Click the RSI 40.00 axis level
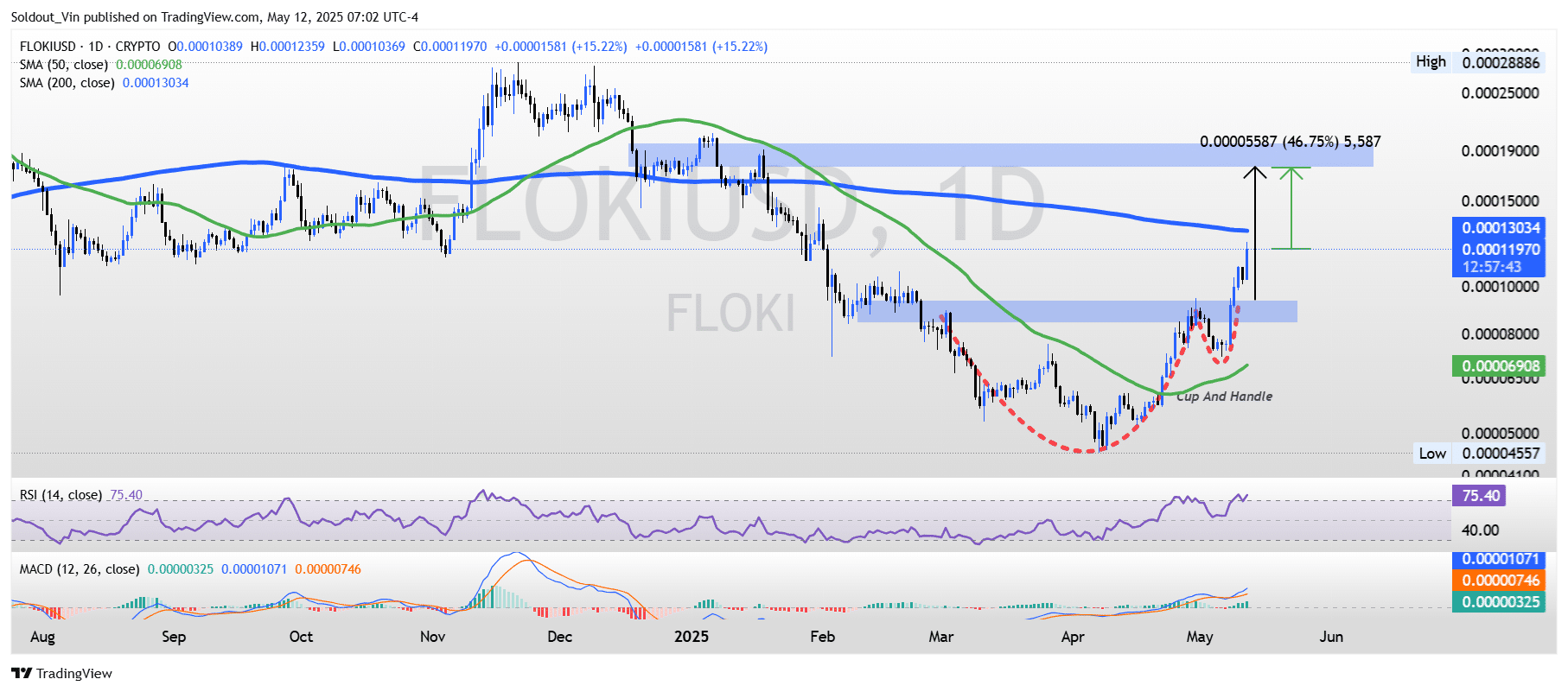The height and width of the screenshot is (692, 1568). tap(1480, 530)
